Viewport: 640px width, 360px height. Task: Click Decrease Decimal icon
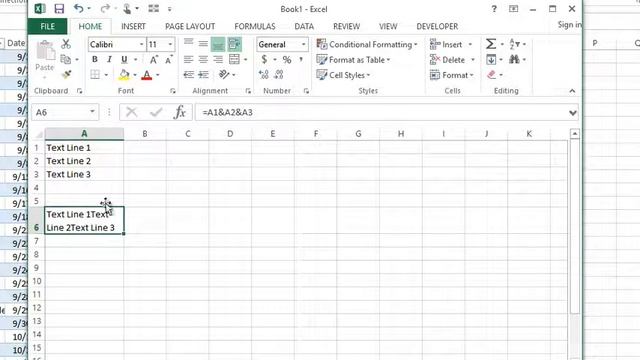pos(279,75)
